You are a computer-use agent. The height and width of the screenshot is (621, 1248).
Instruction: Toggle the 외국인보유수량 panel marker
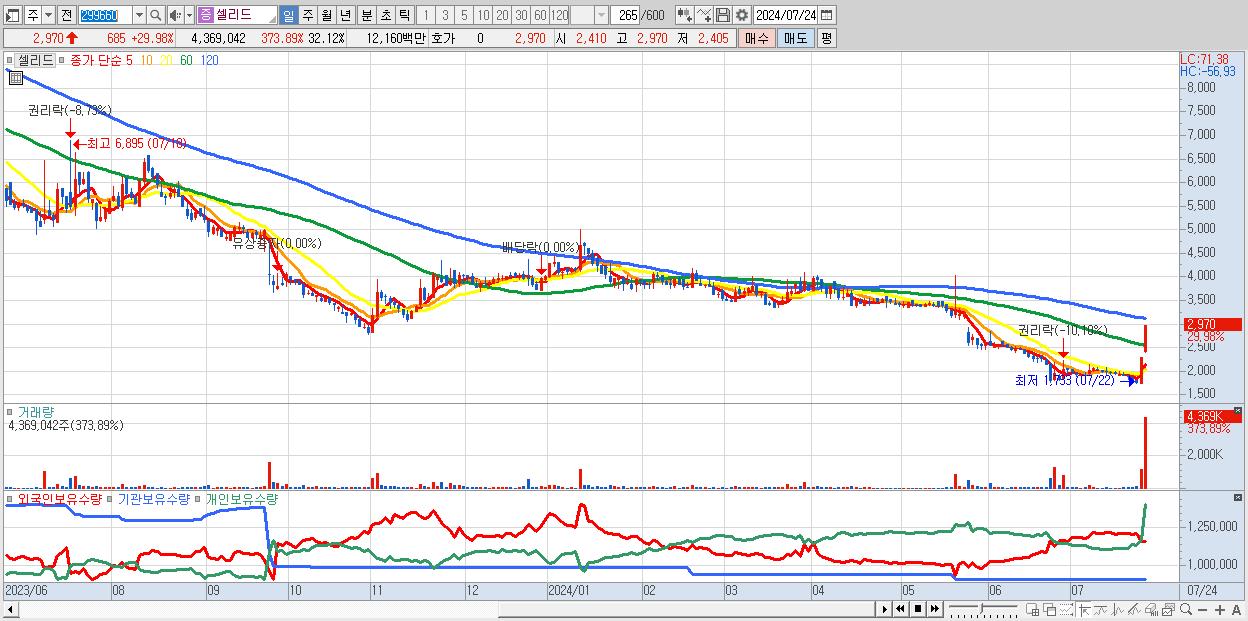(x=11, y=498)
